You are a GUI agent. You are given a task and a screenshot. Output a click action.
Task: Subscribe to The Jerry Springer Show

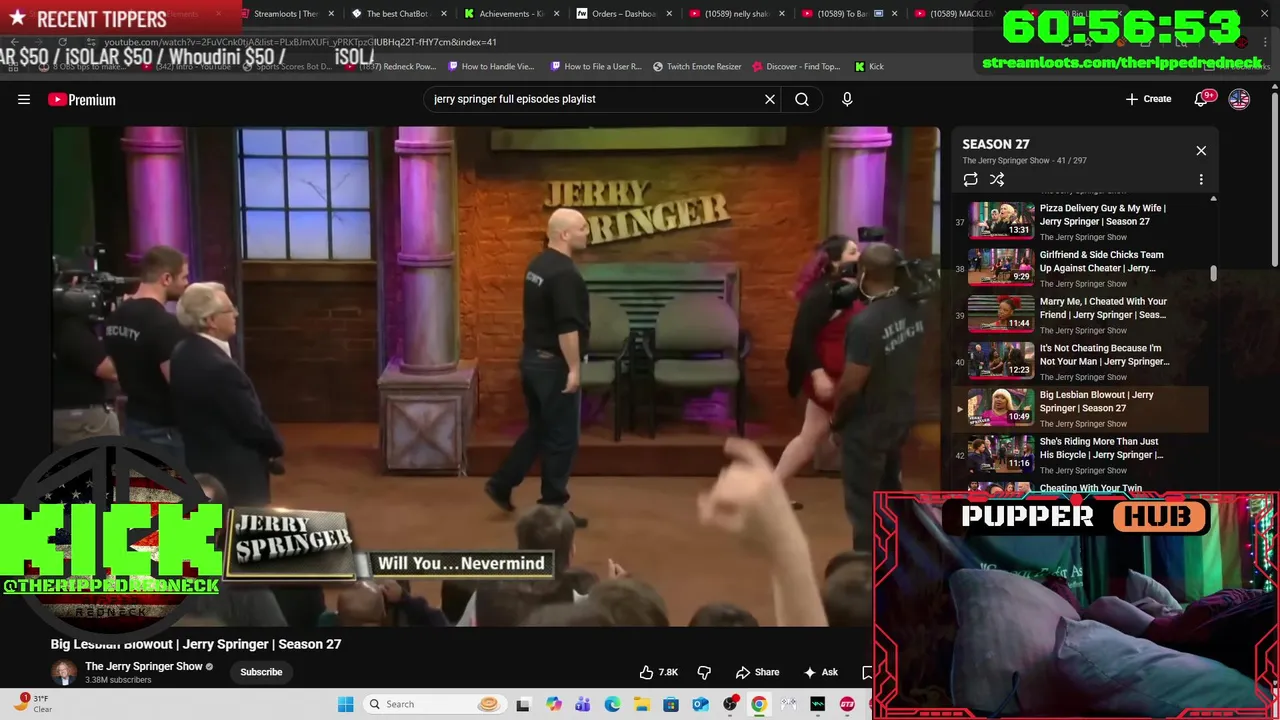click(x=261, y=672)
